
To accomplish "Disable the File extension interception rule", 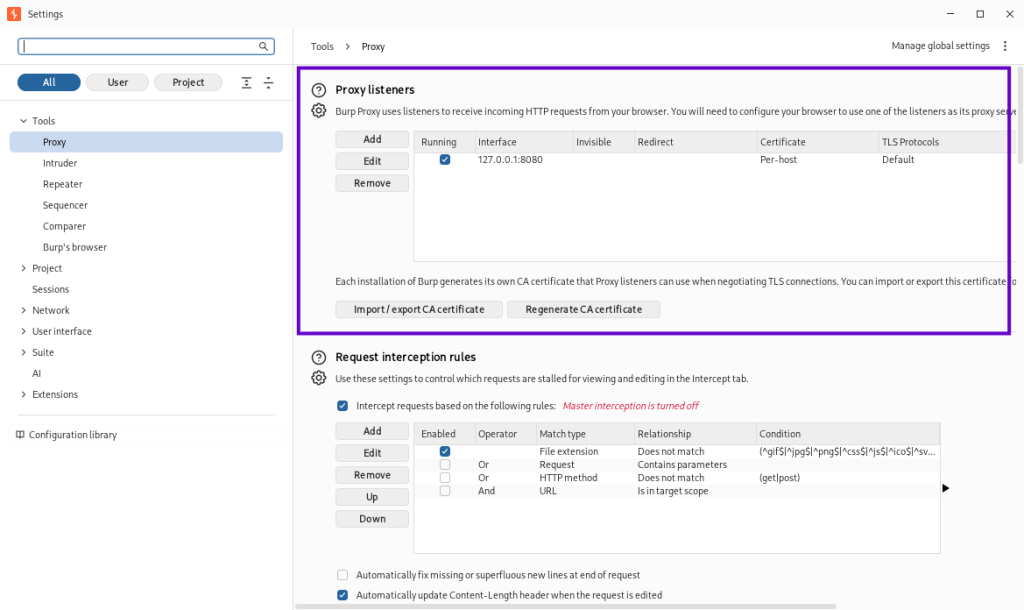I will 445,451.
